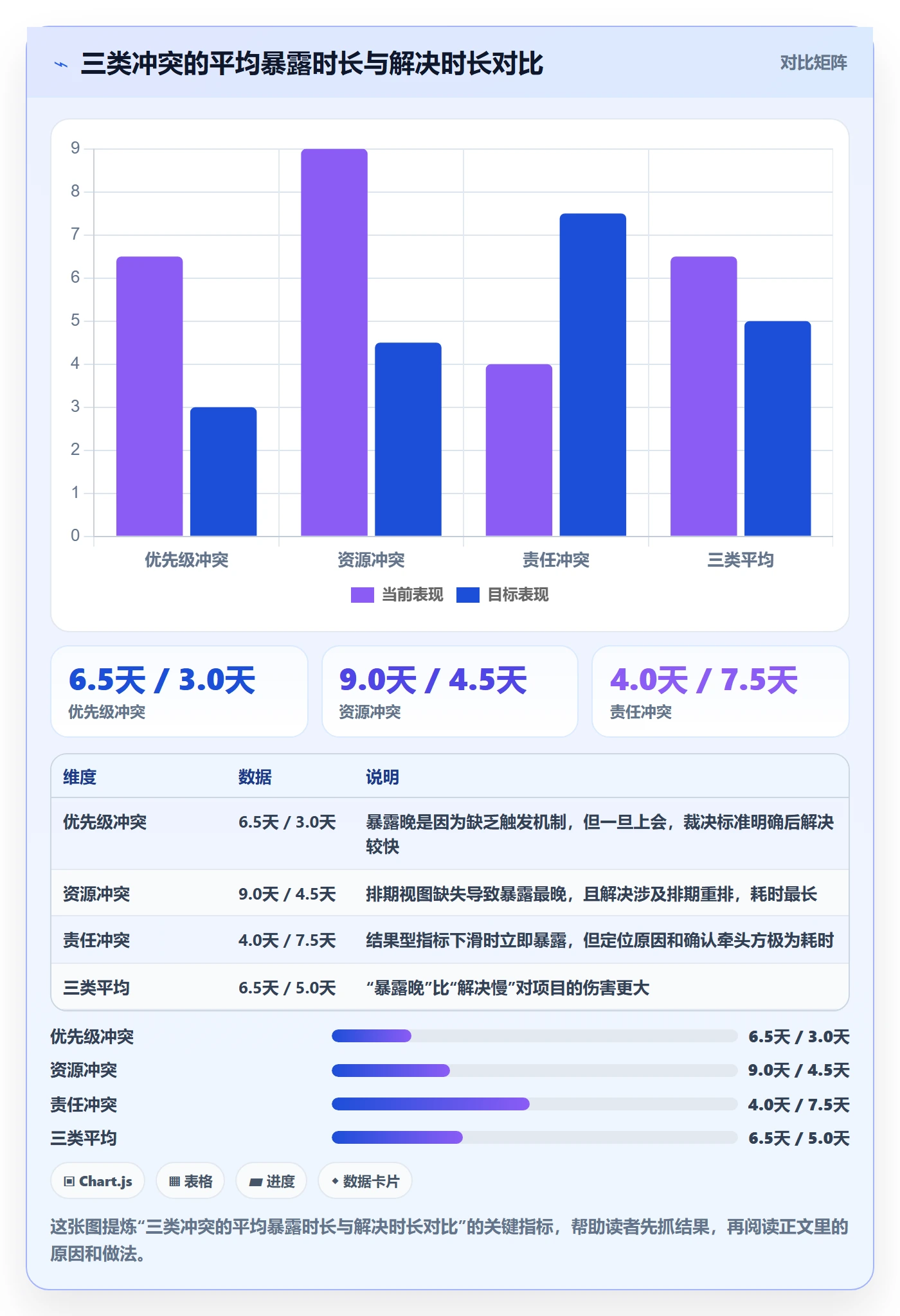900x1316 pixels.
Task: Click the 资源冲突 progress bar
Action: [534, 1070]
